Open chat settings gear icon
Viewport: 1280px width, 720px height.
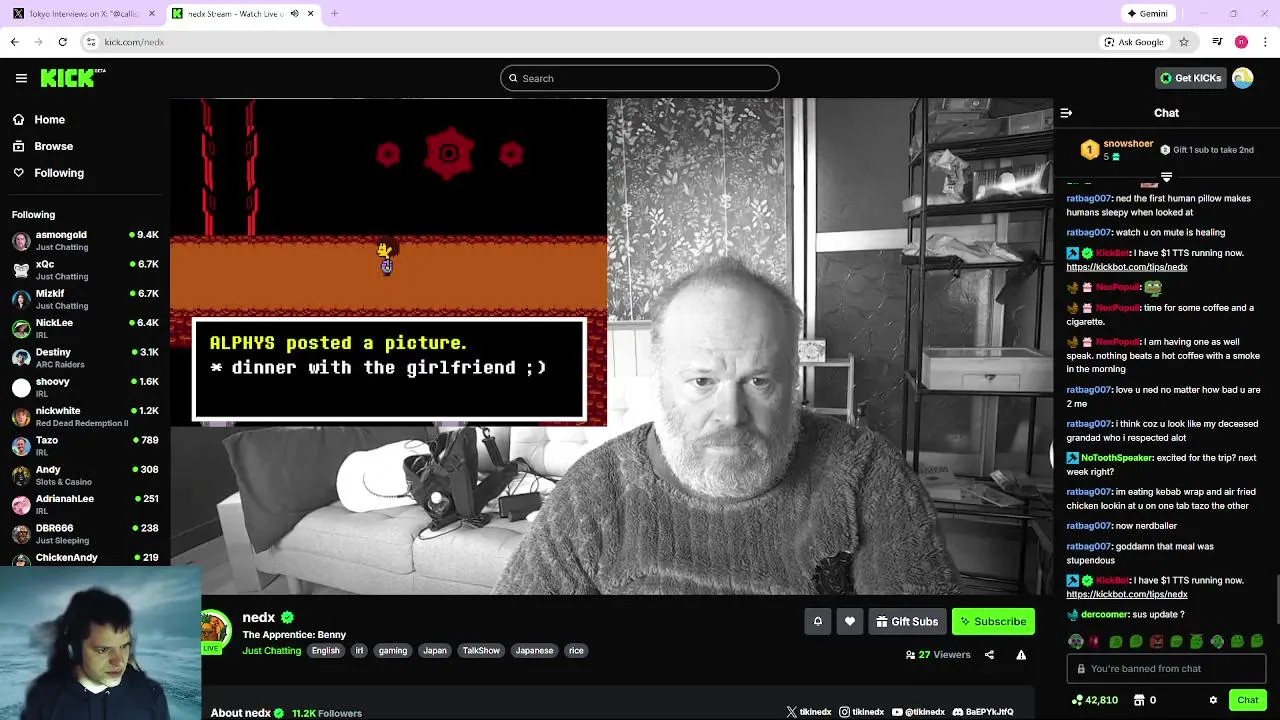pos(1213,700)
